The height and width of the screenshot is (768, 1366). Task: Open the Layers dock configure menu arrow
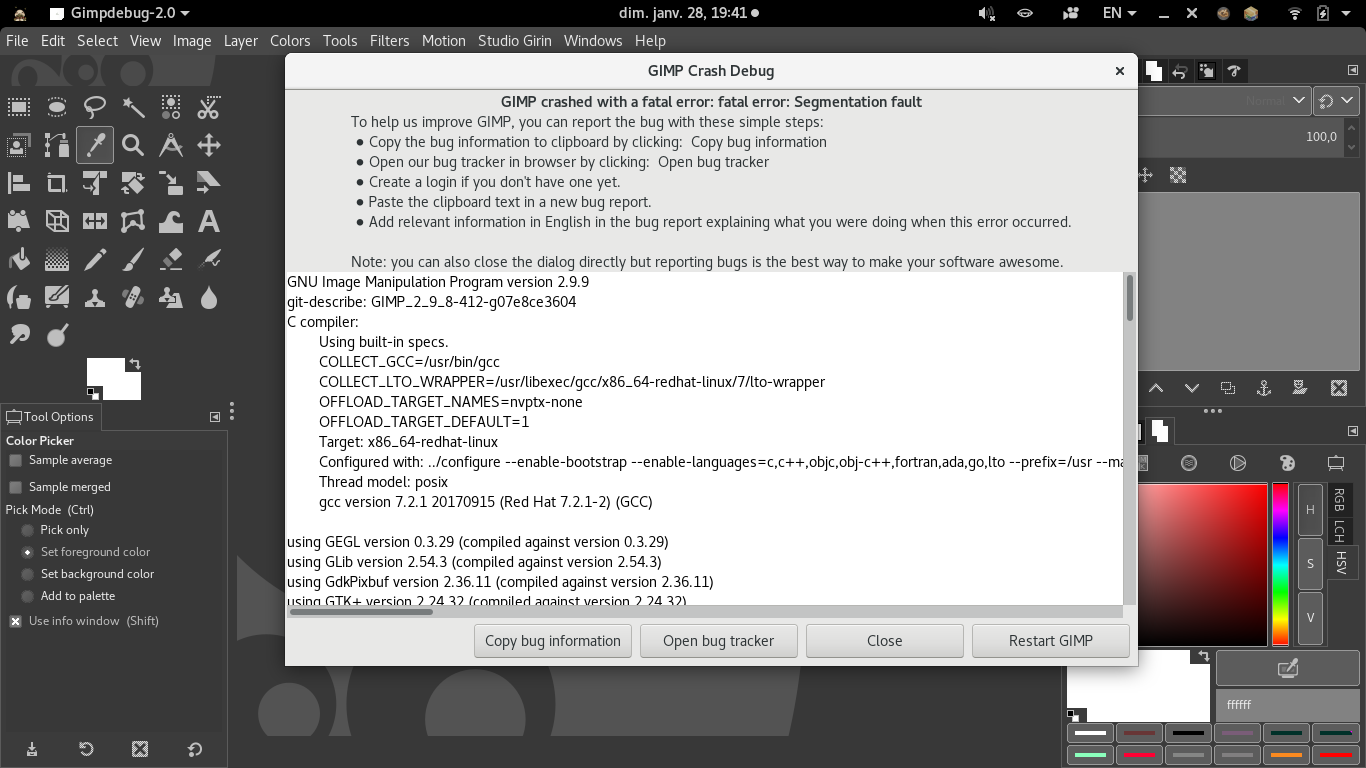pyautogui.click(x=1353, y=70)
